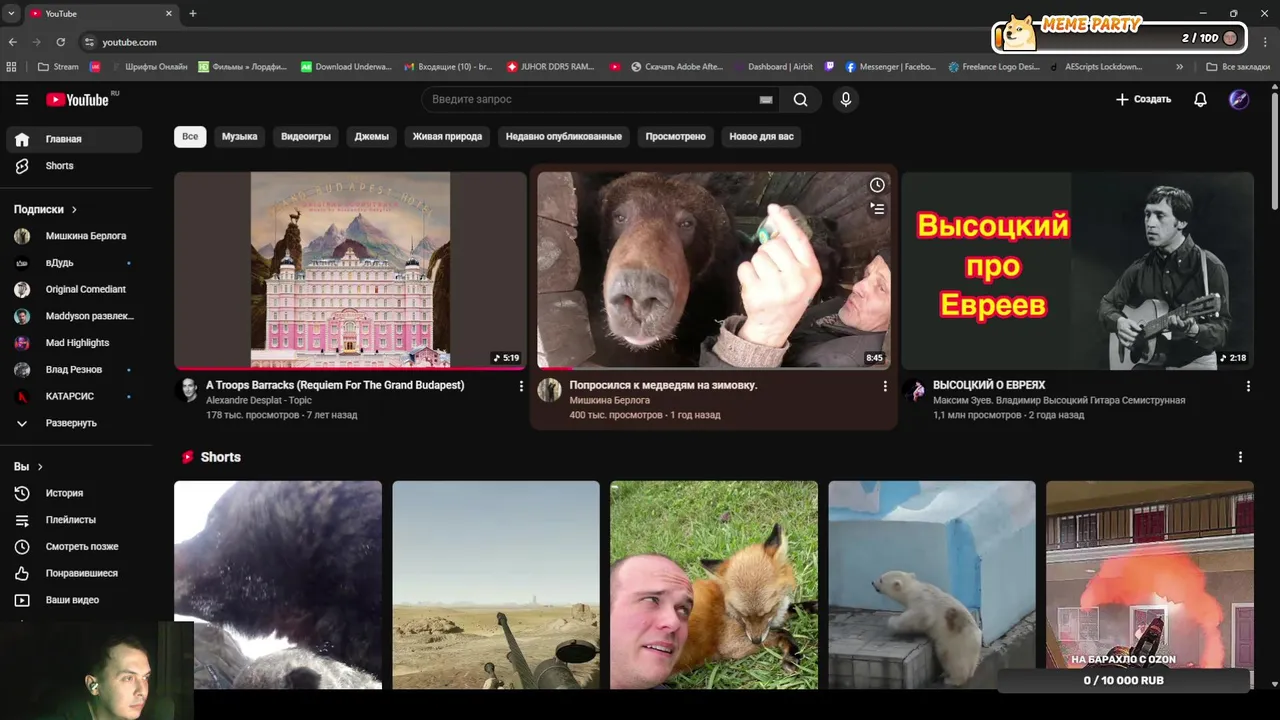Viewport: 1280px width, 720px height.
Task: Open the account avatar menu
Action: [x=1239, y=99]
